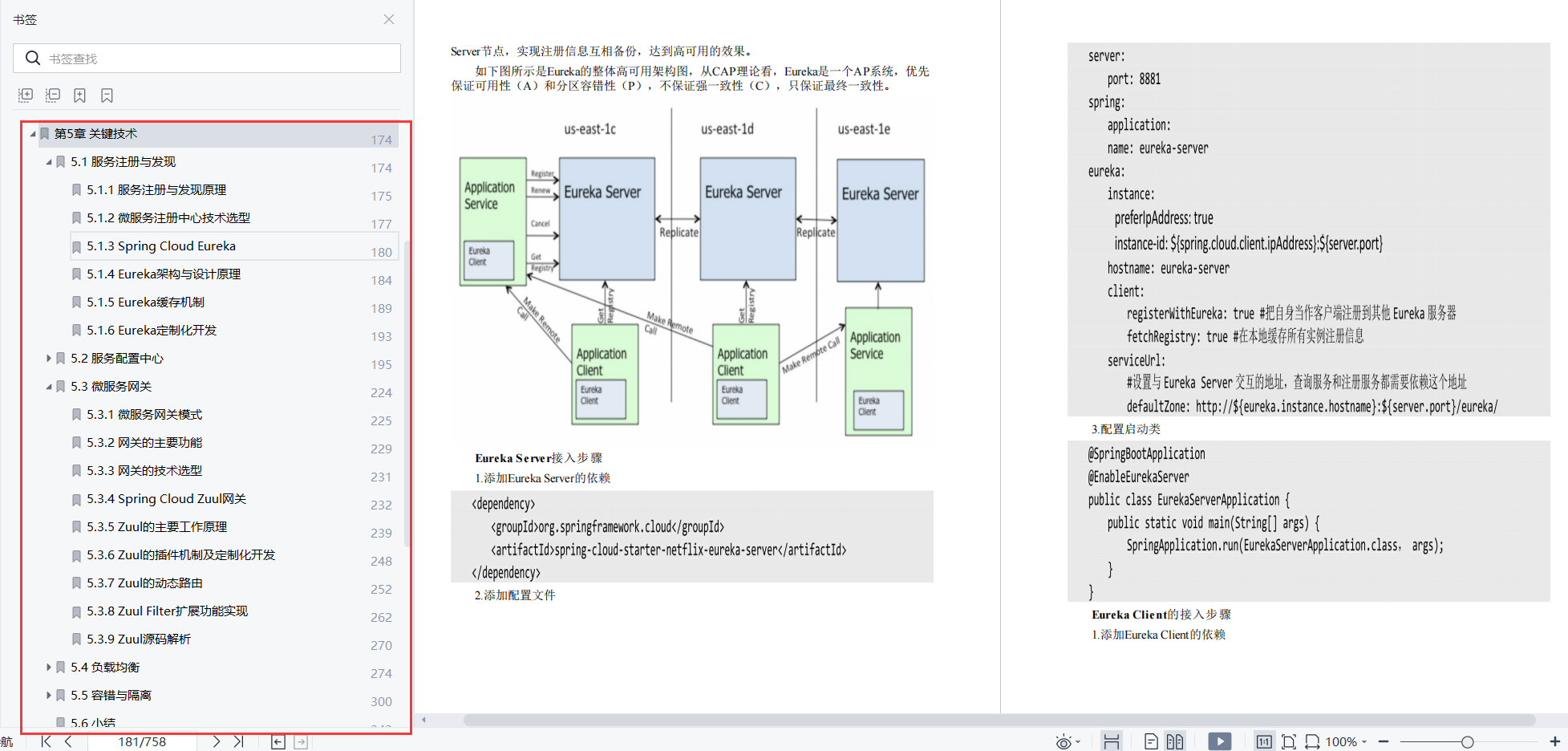
Task: Click the expand all bookmarks icon
Action: point(26,95)
